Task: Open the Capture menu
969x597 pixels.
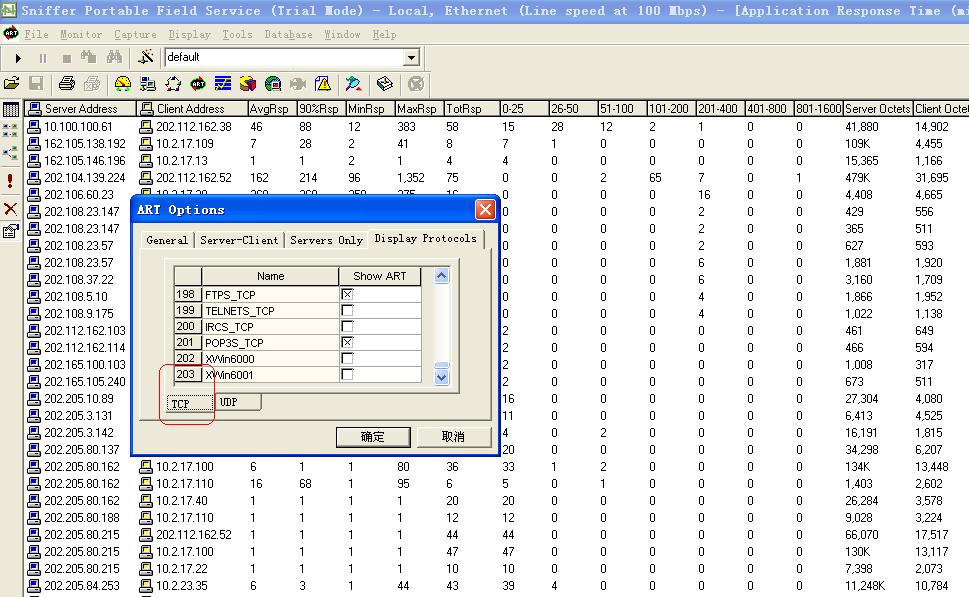Action: 135,34
